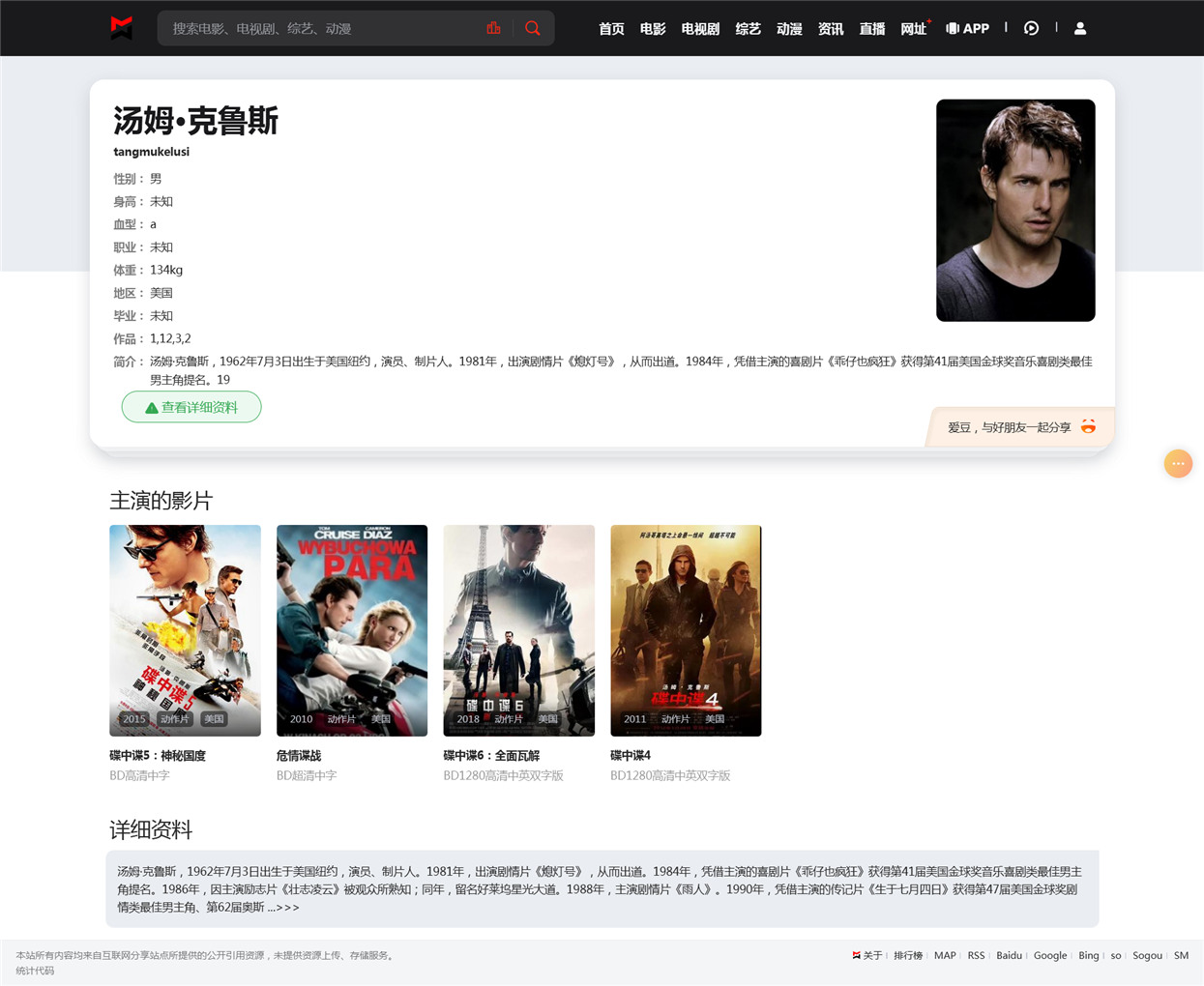
Task: Click the orange floating chat bubble
Action: click(1178, 464)
